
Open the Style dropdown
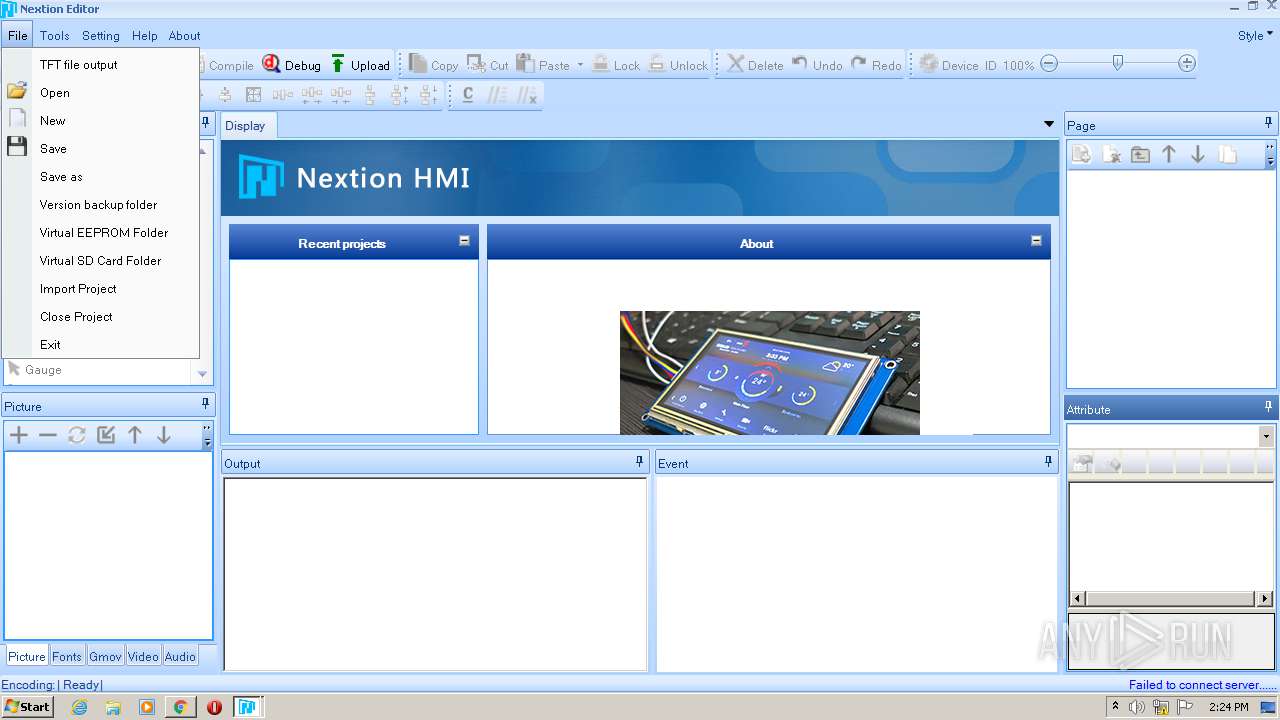pos(1255,35)
